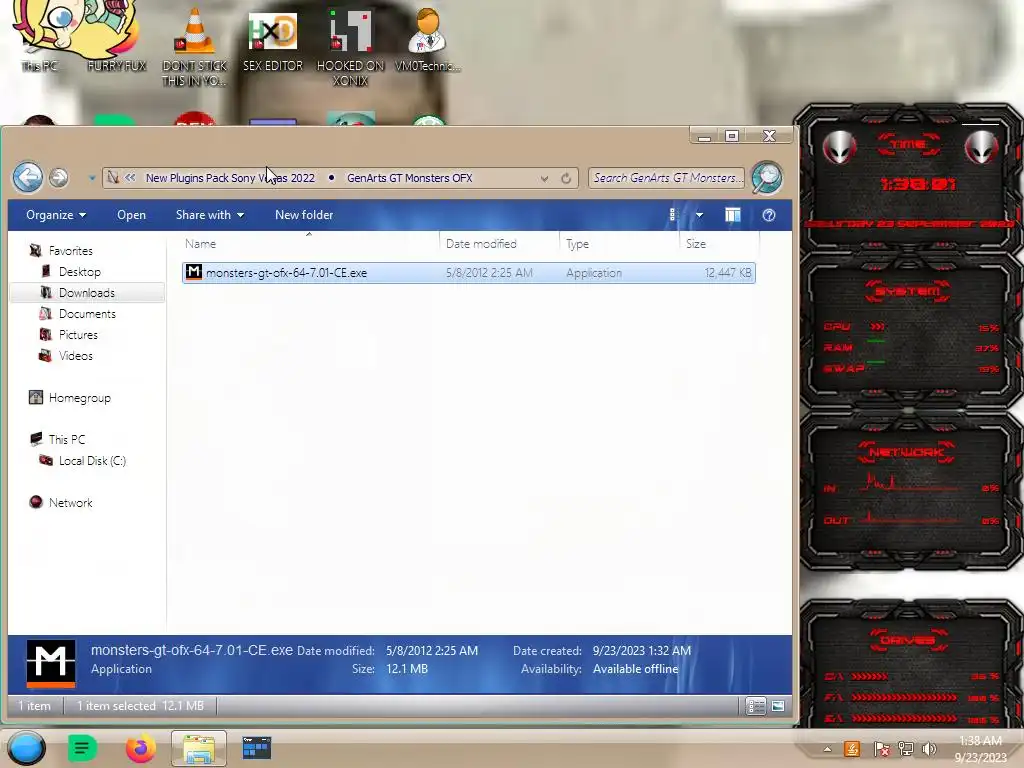
Task: Select This PC in navigation pane
Action: [x=66, y=440]
